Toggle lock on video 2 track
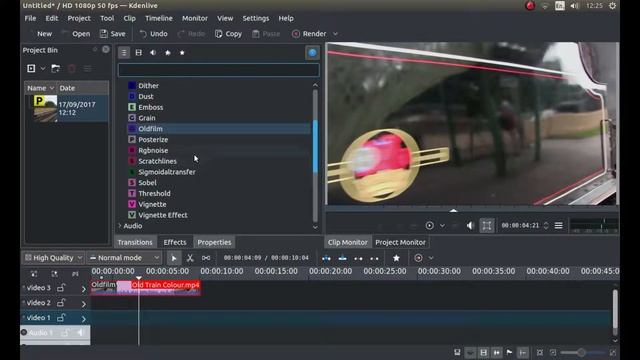640x360 pixels. (61, 303)
